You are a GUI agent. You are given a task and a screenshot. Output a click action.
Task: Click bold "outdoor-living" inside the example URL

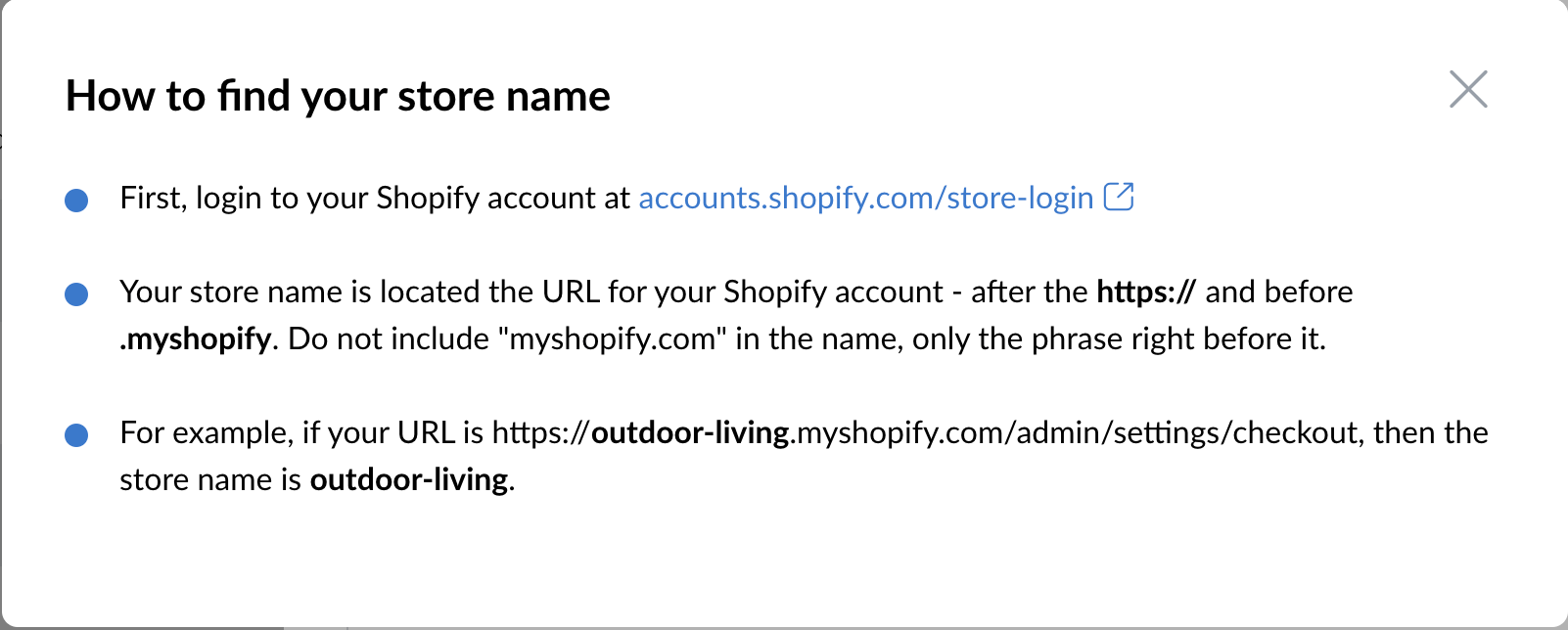coord(690,433)
